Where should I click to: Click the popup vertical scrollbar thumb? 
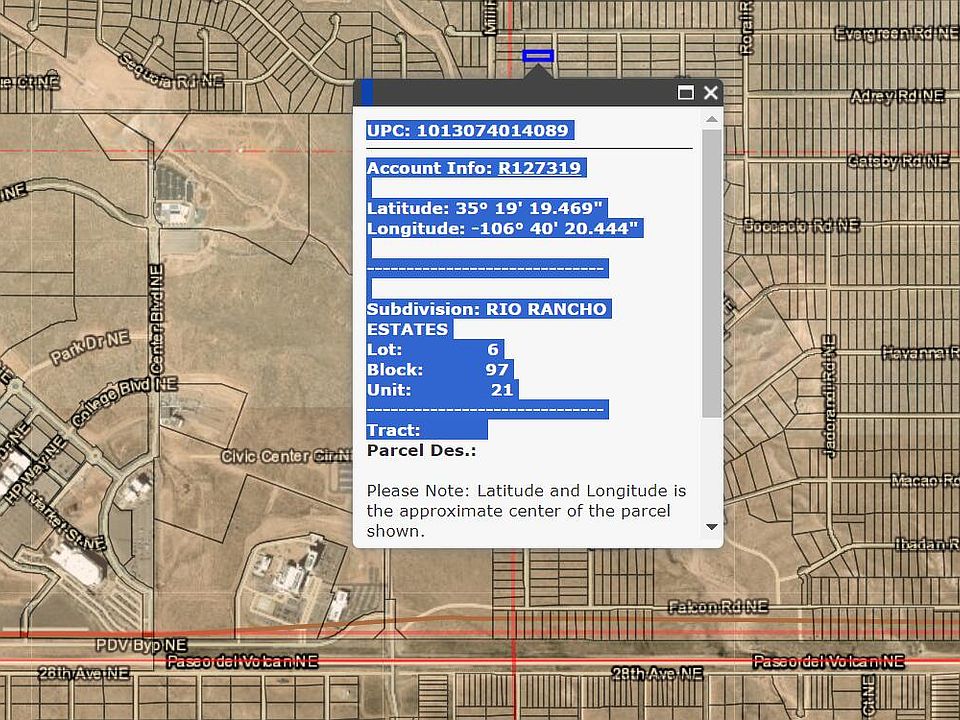[x=711, y=270]
